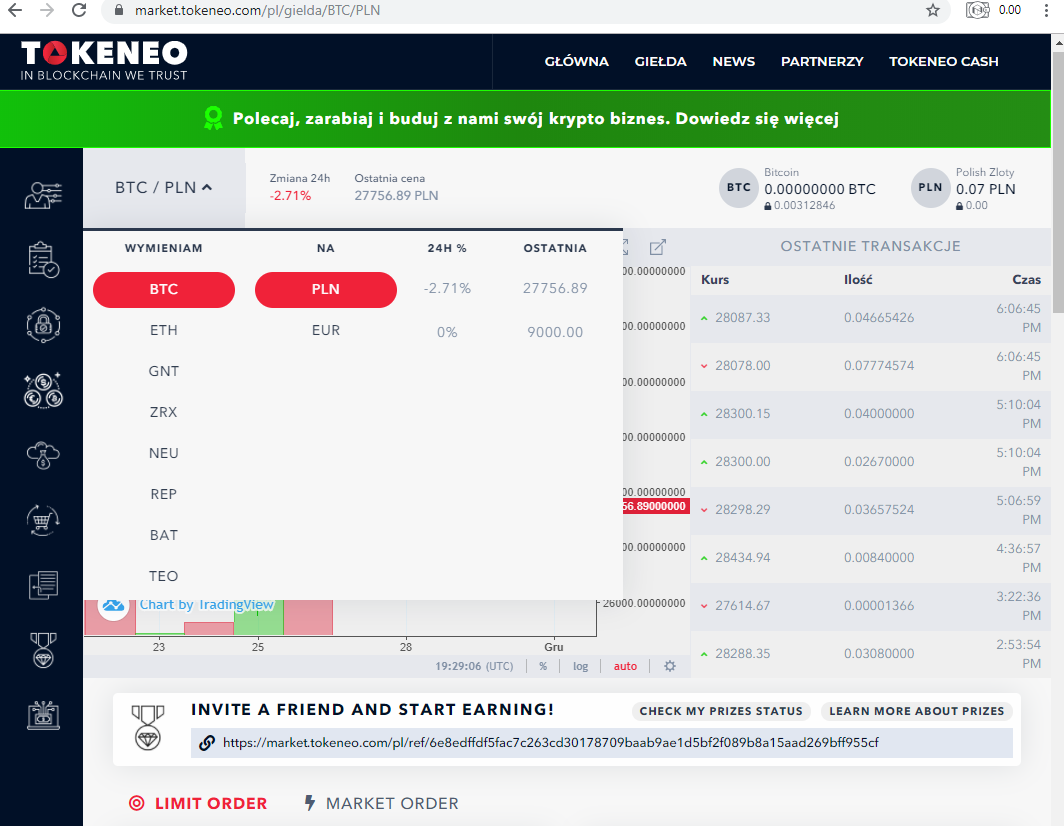Click the 28298.29 transaction row

pyautogui.click(x=871, y=510)
